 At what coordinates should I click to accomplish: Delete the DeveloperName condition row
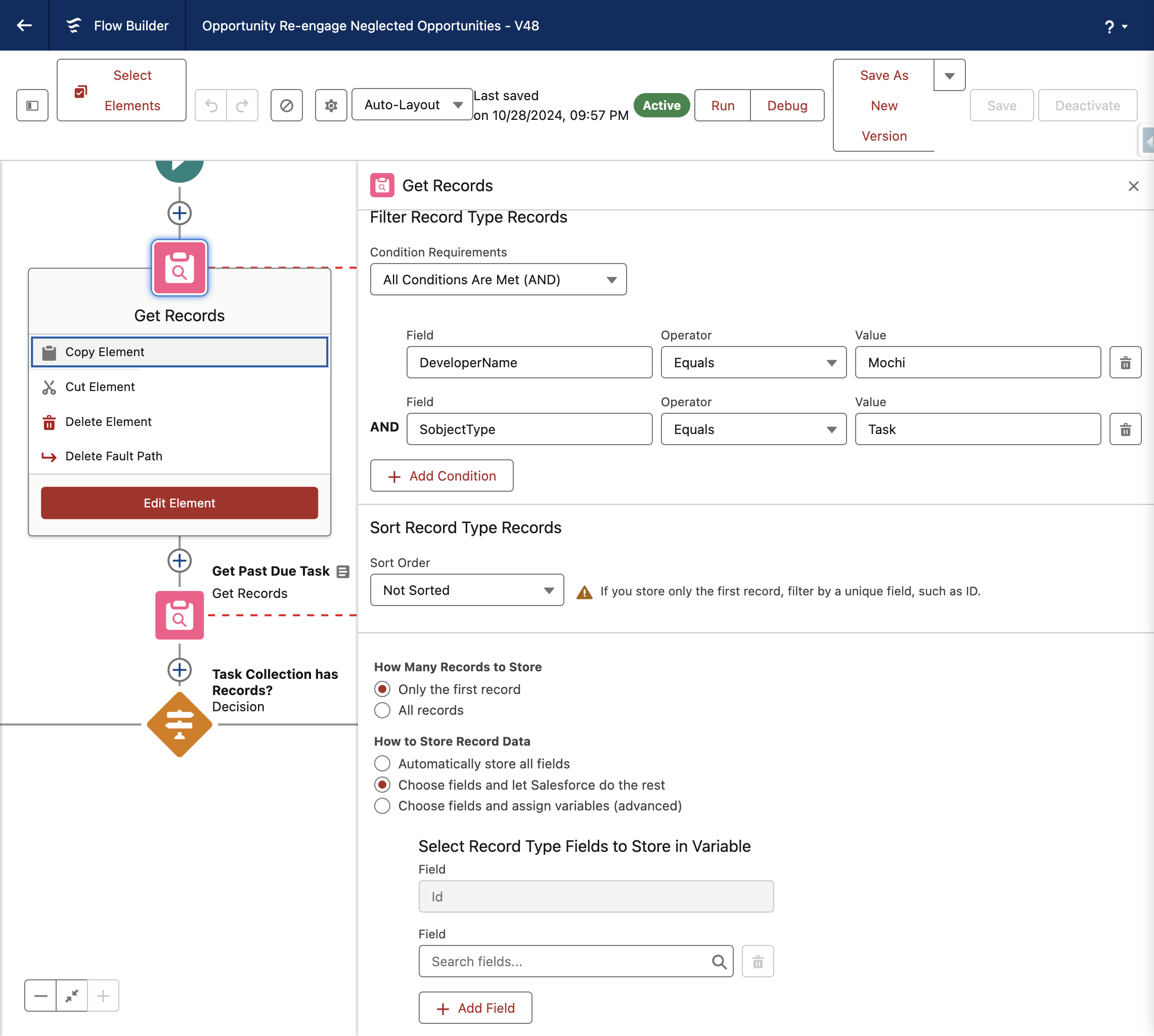[x=1125, y=363]
